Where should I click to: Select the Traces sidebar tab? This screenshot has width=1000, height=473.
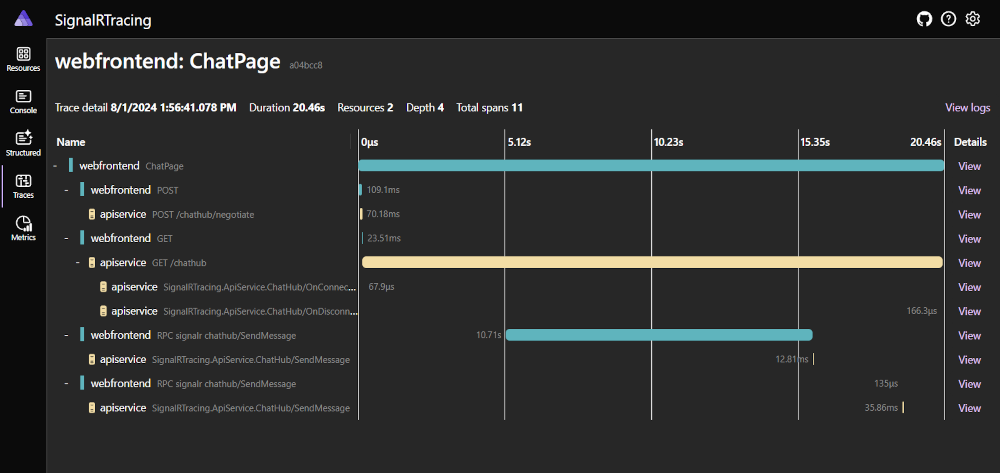pos(23,186)
